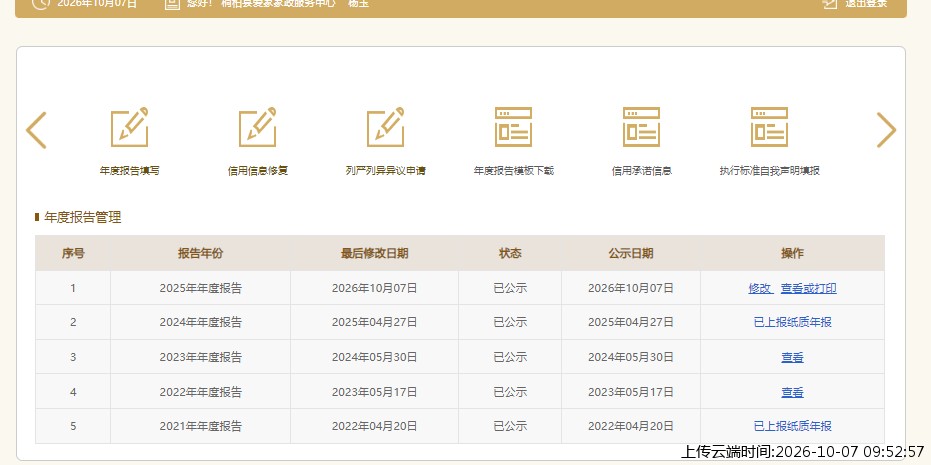Click the 2024年年度报告 cell
This screenshot has width=931, height=465.
click(201, 322)
